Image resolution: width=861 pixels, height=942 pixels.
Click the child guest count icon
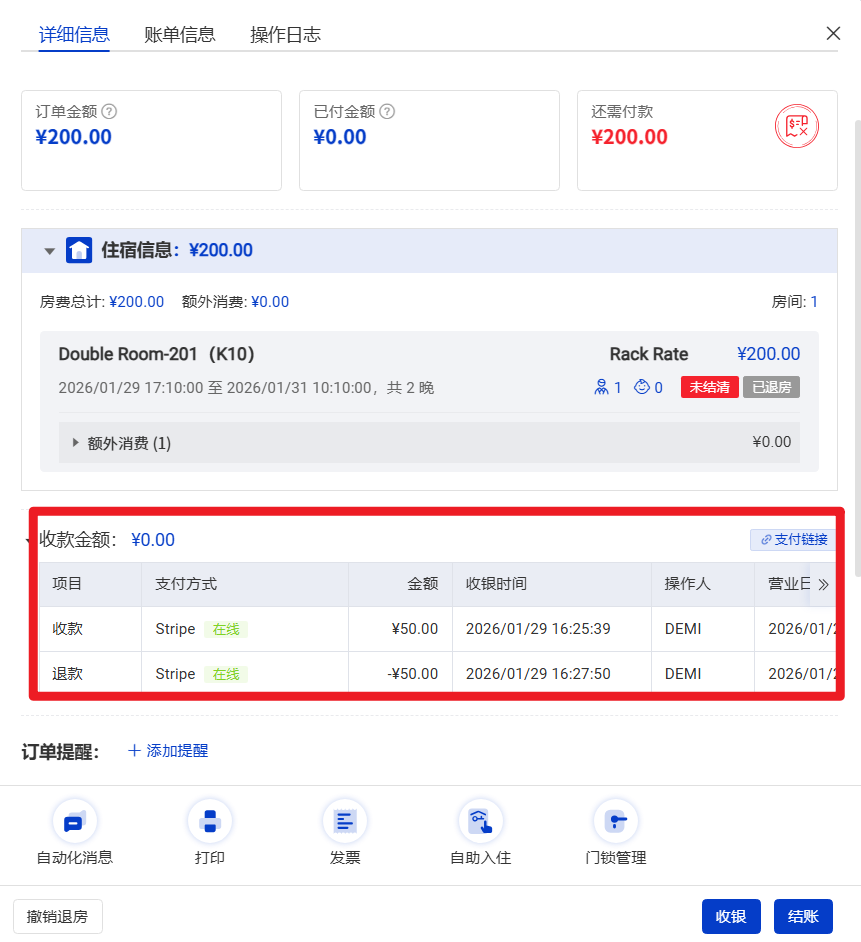(642, 387)
